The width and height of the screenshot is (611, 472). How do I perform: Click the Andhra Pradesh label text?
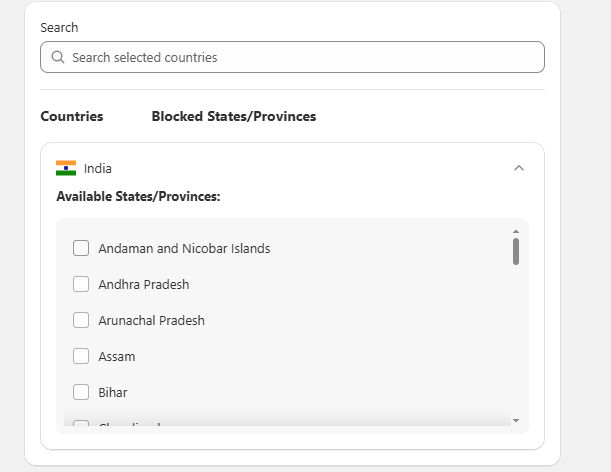[x=144, y=285]
